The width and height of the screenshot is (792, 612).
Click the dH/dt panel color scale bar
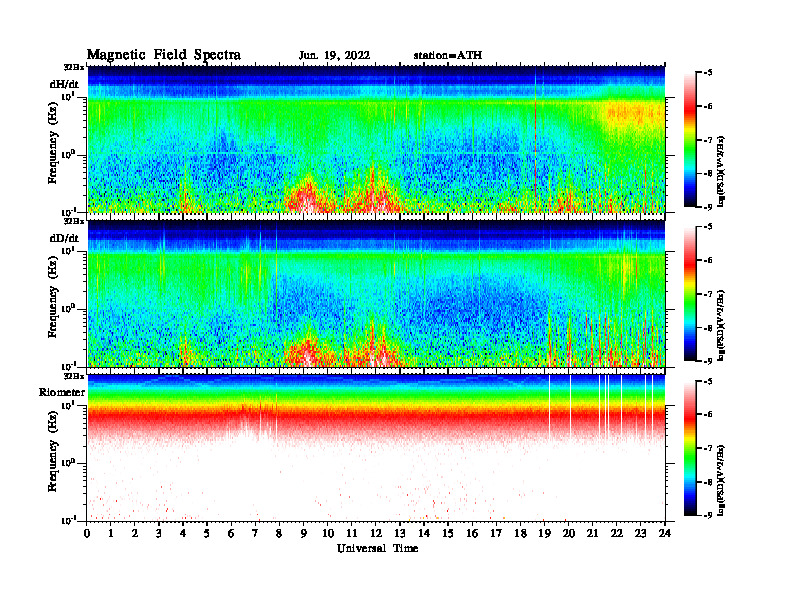[x=690, y=140]
